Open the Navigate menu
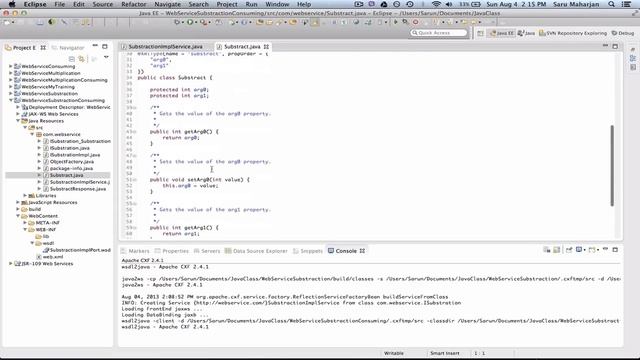 pos(167,4)
